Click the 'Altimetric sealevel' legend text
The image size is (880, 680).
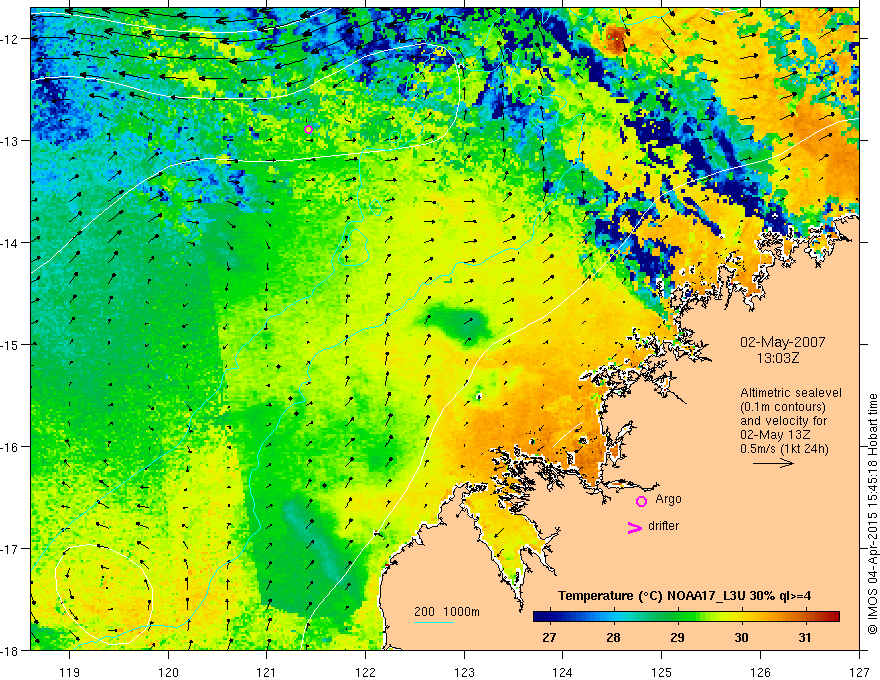tap(791, 393)
